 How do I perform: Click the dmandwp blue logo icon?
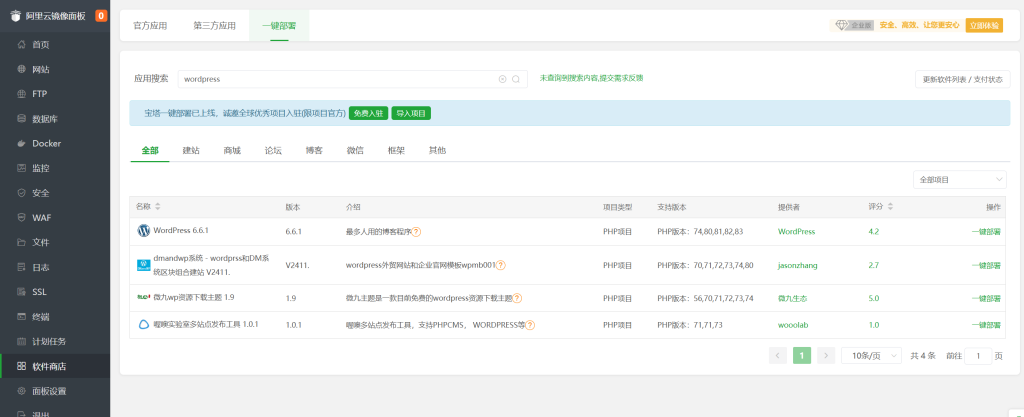click(x=144, y=265)
